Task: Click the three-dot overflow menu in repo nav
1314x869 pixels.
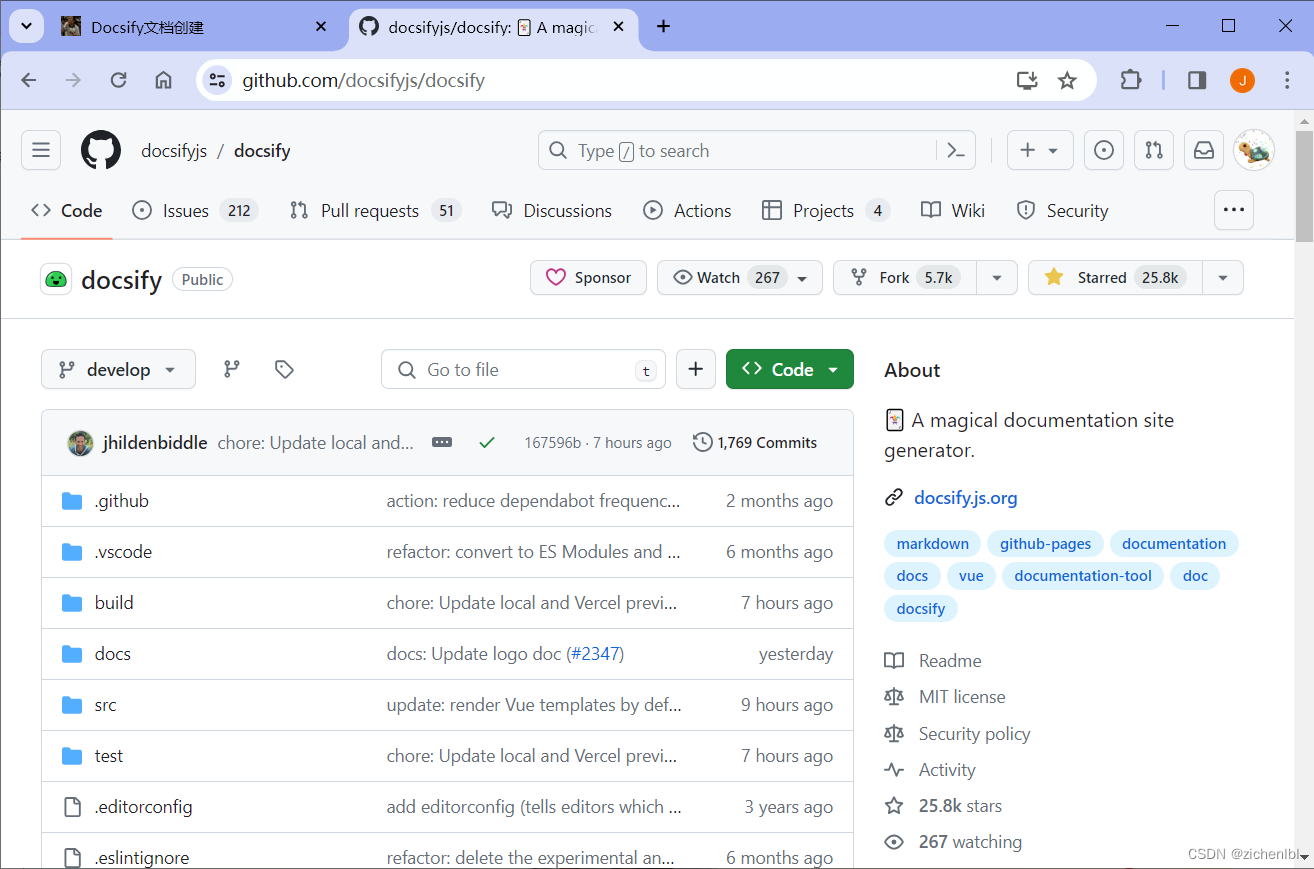Action: coord(1234,210)
